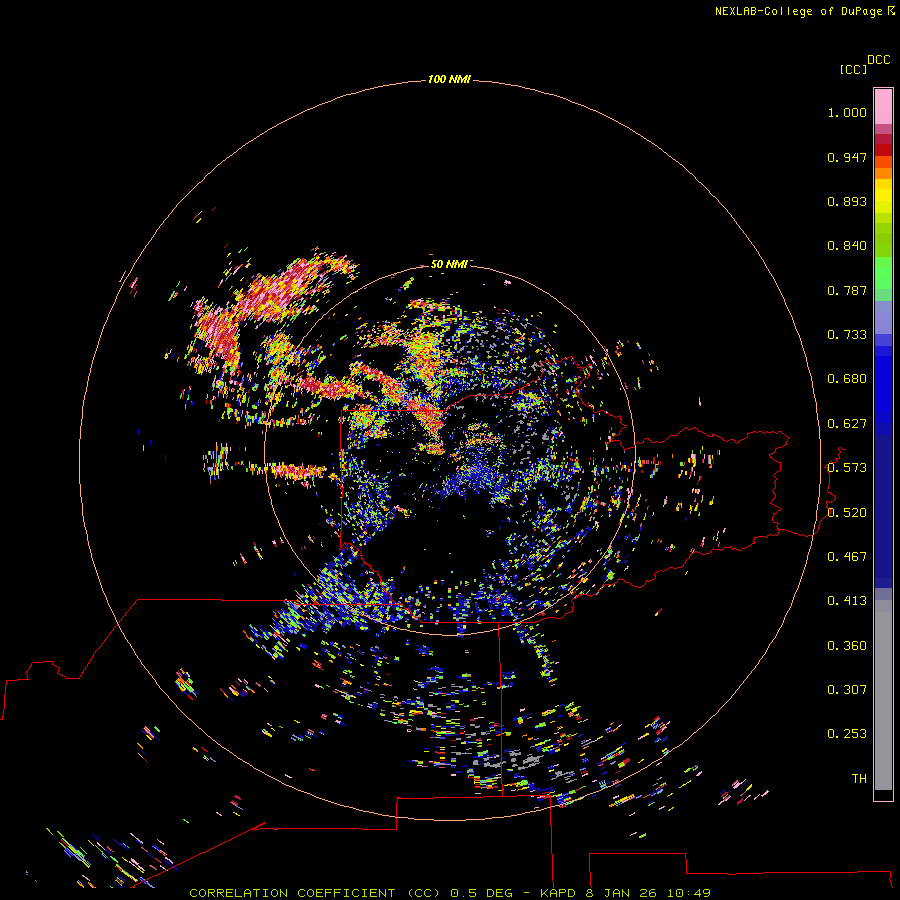
Task: Click the orange 0.947 legend swatch
Action: tap(883, 162)
